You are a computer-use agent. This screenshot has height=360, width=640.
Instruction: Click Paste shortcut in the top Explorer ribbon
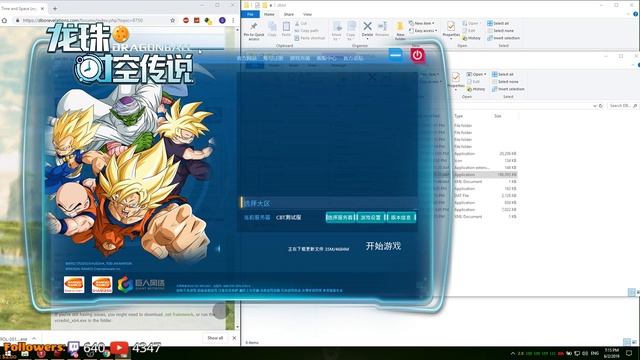pyautogui.click(x=310, y=38)
